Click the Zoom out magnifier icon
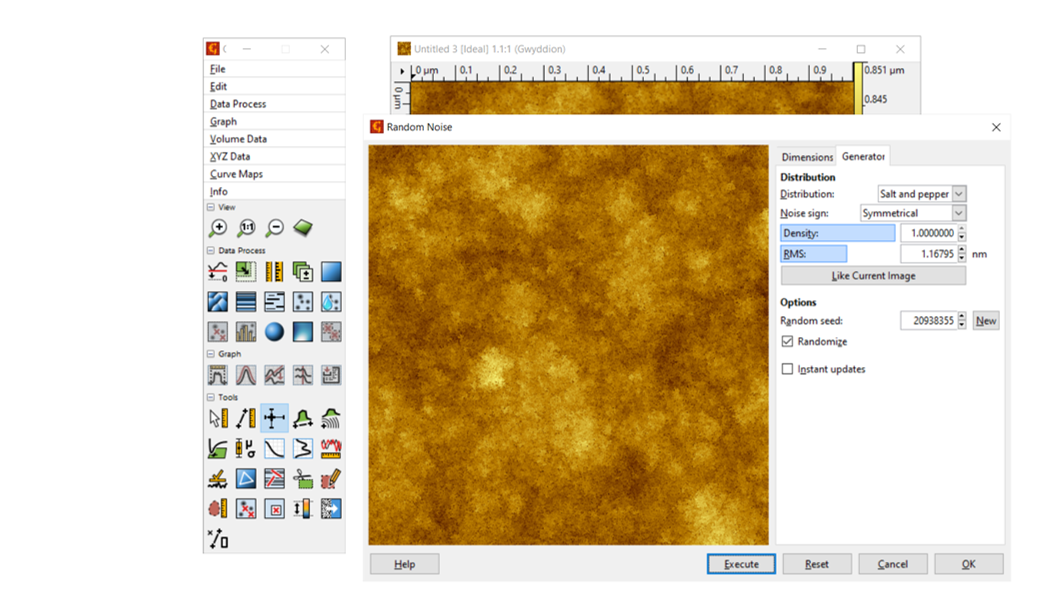1041x601 pixels. pyautogui.click(x=275, y=228)
